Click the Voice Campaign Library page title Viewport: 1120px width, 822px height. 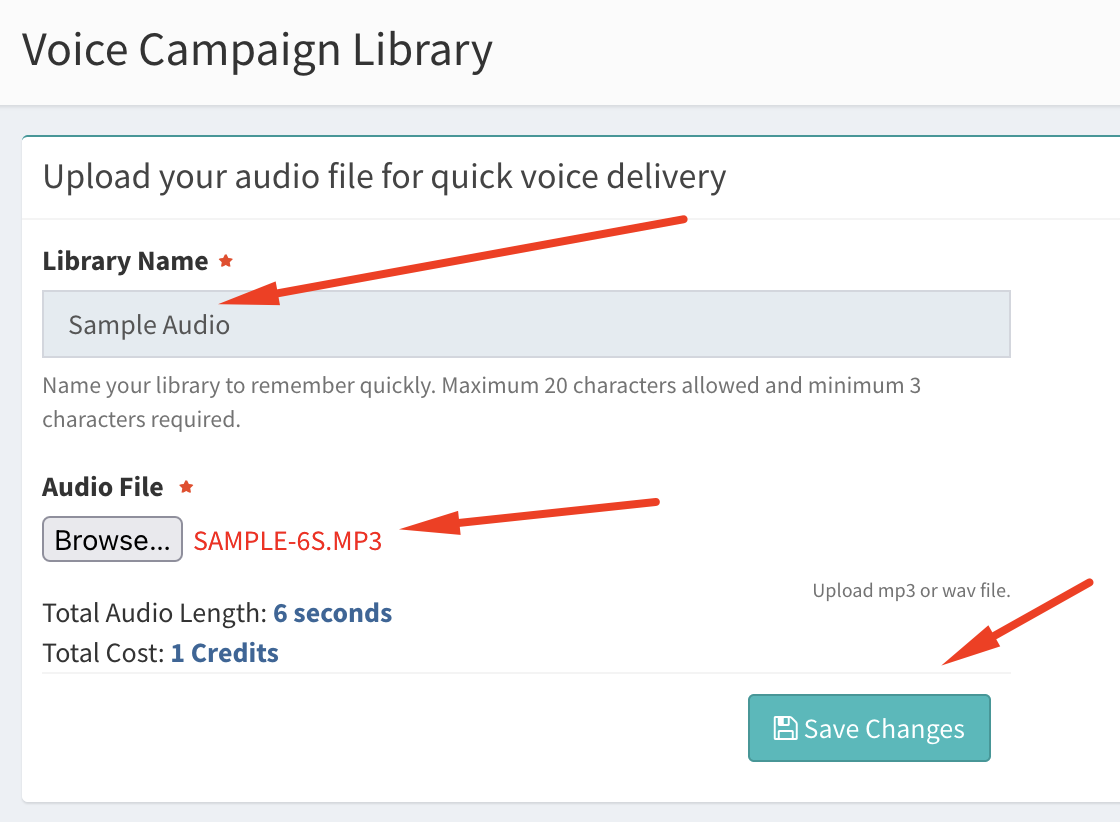pyautogui.click(x=257, y=51)
